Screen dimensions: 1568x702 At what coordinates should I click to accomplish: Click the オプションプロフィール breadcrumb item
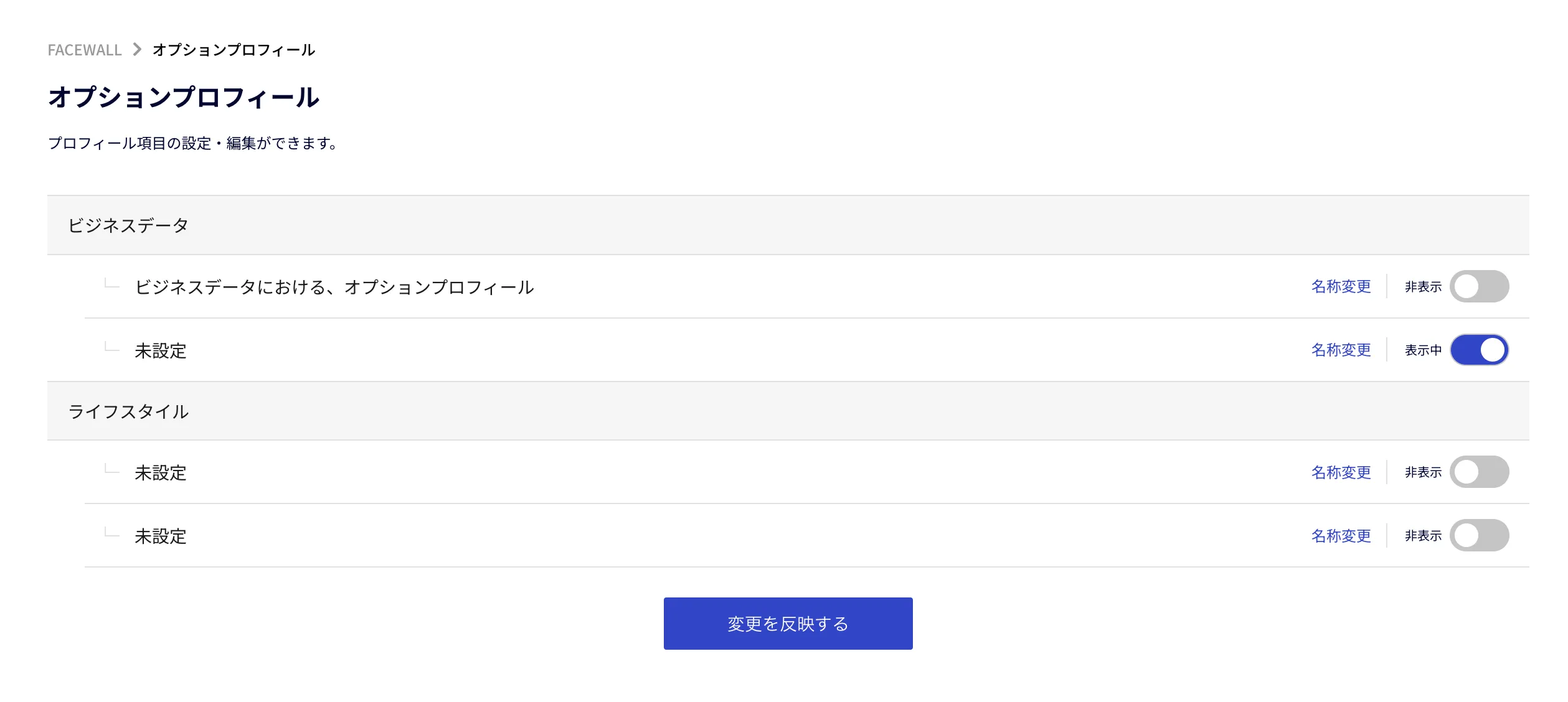point(234,50)
